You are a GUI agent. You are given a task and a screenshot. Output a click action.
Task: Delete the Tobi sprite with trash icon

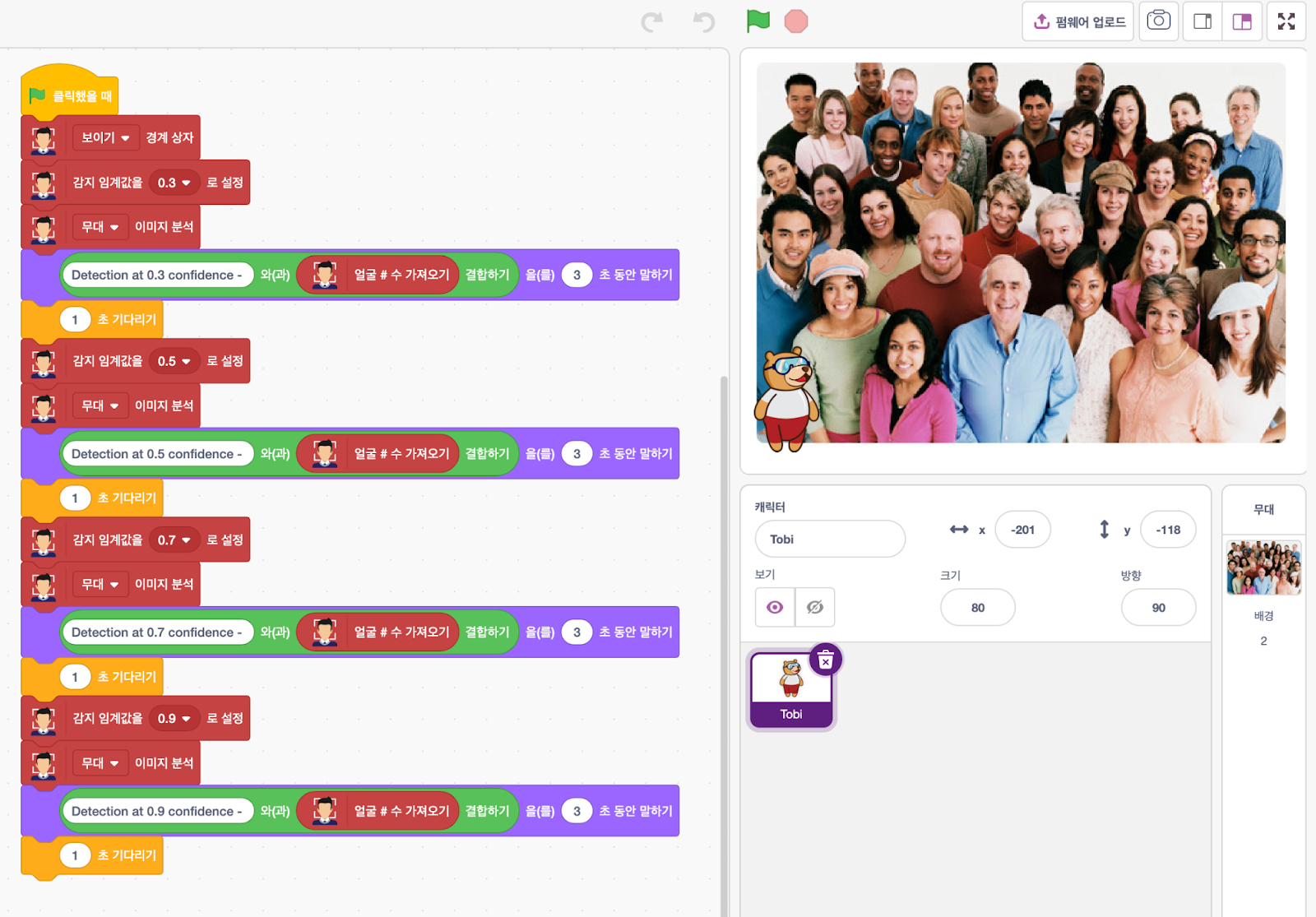(x=826, y=660)
